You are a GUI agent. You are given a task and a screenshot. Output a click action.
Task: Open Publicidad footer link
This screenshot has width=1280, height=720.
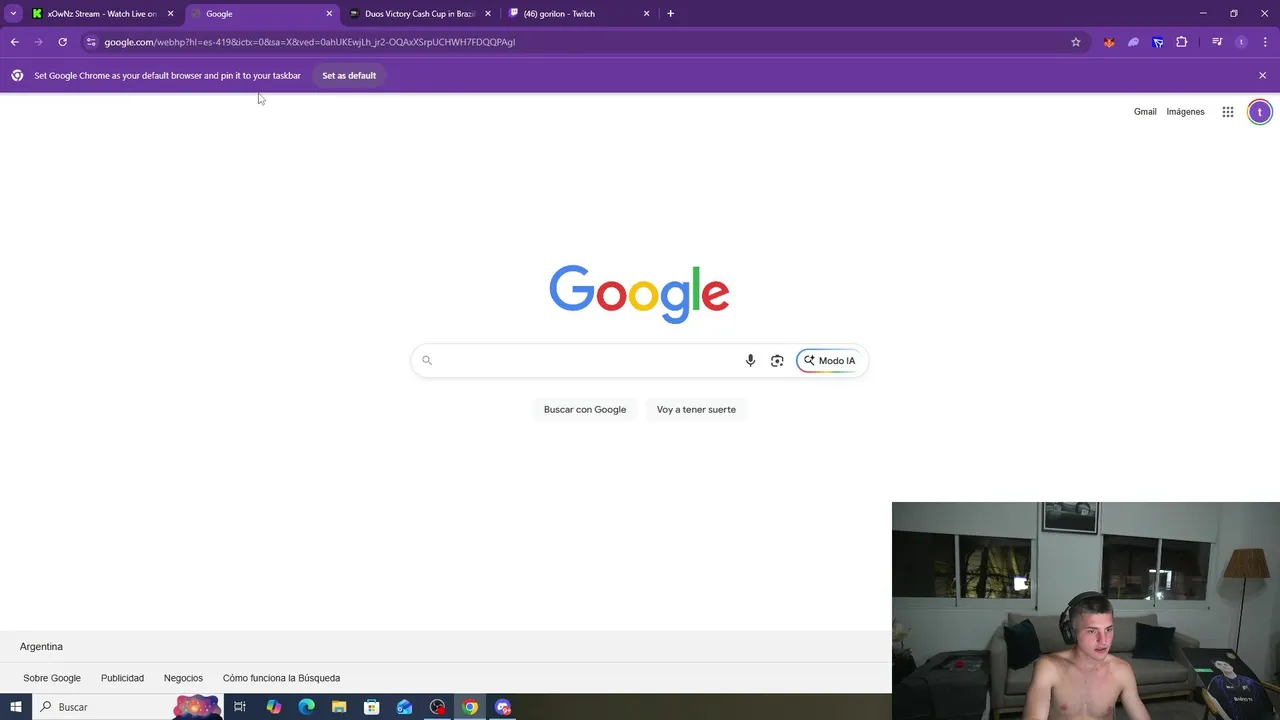click(x=122, y=678)
